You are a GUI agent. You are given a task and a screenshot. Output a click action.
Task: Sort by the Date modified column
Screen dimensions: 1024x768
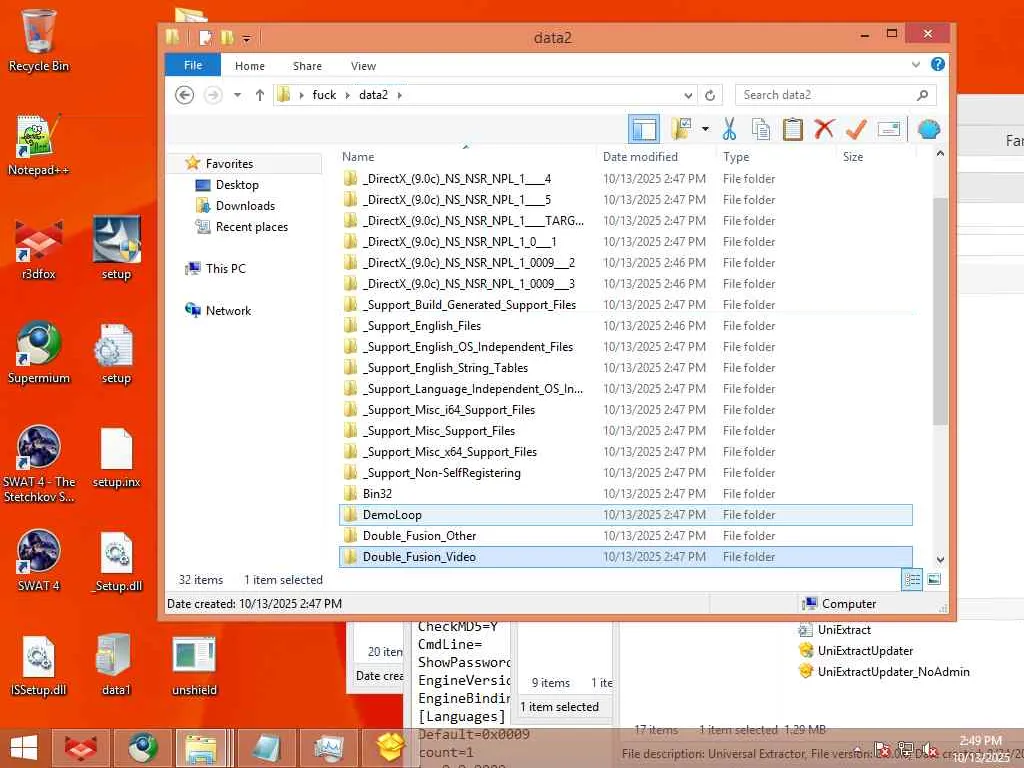pyautogui.click(x=655, y=157)
